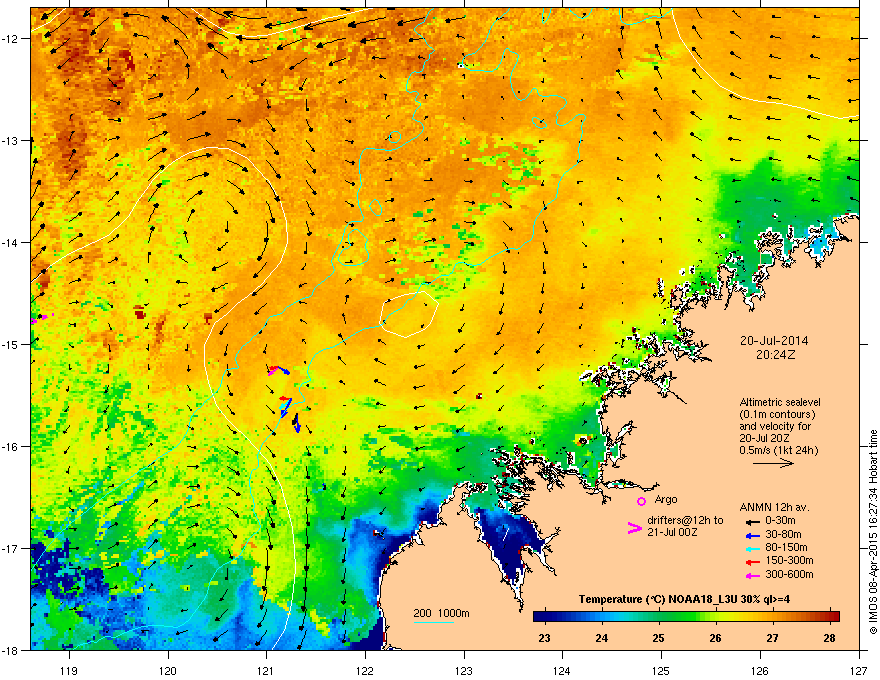This screenshot has height=680, width=880.
Task: Click the 'drifters@12h to' legend label
Action: 685,521
